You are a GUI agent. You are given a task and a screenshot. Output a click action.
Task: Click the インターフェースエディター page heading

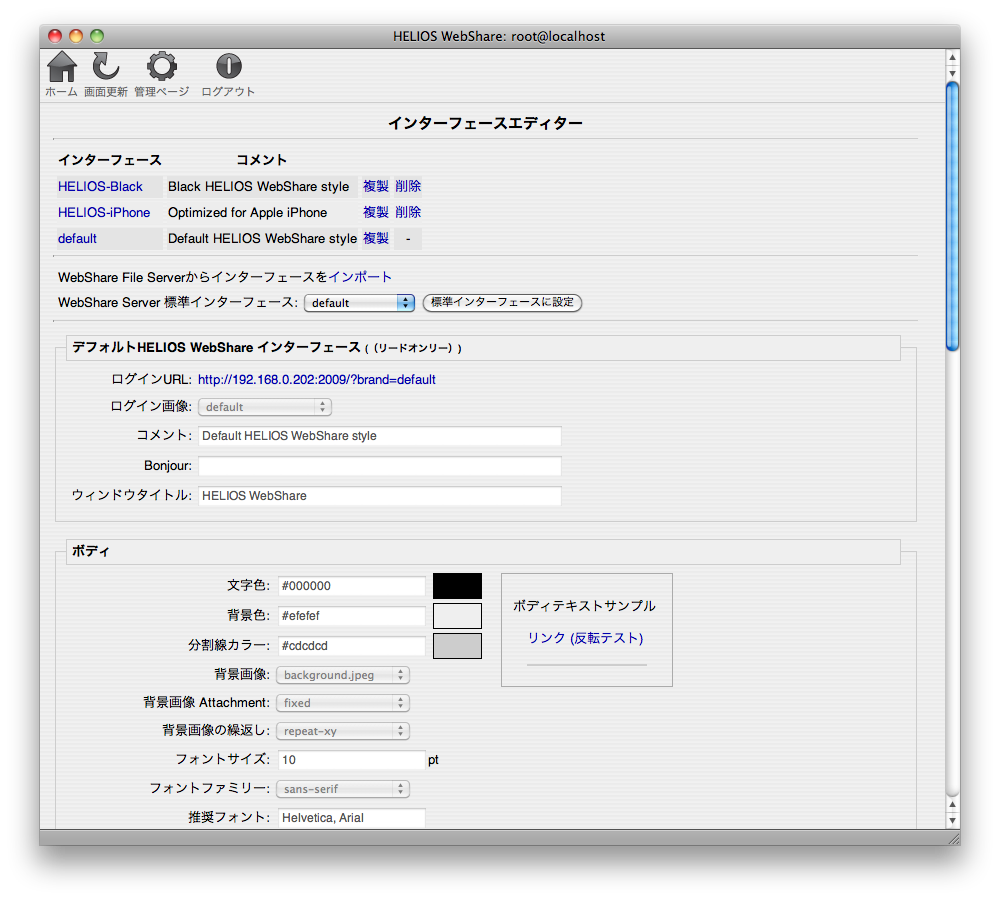point(485,123)
